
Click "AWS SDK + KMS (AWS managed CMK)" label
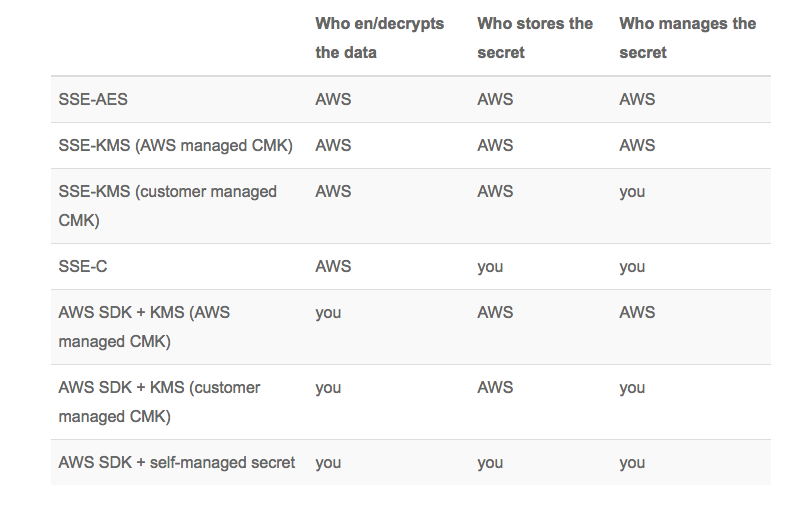pyautogui.click(x=144, y=327)
